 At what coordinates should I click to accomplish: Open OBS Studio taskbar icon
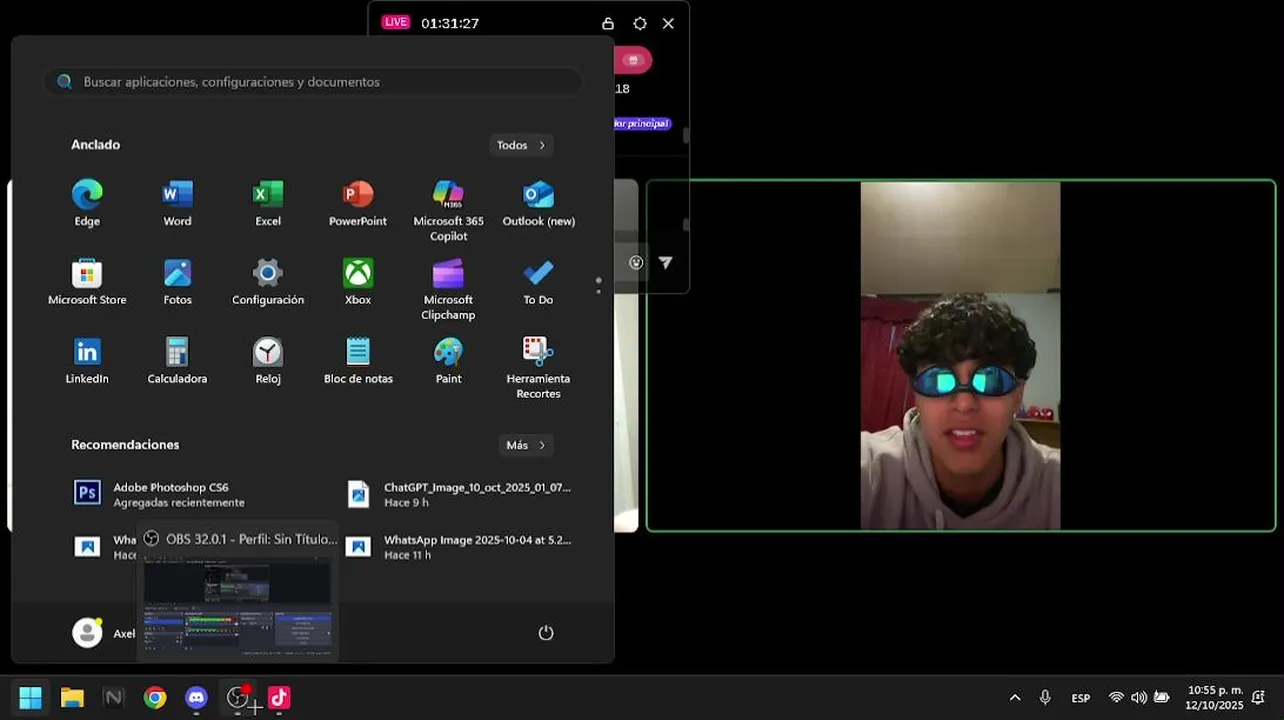click(238, 697)
